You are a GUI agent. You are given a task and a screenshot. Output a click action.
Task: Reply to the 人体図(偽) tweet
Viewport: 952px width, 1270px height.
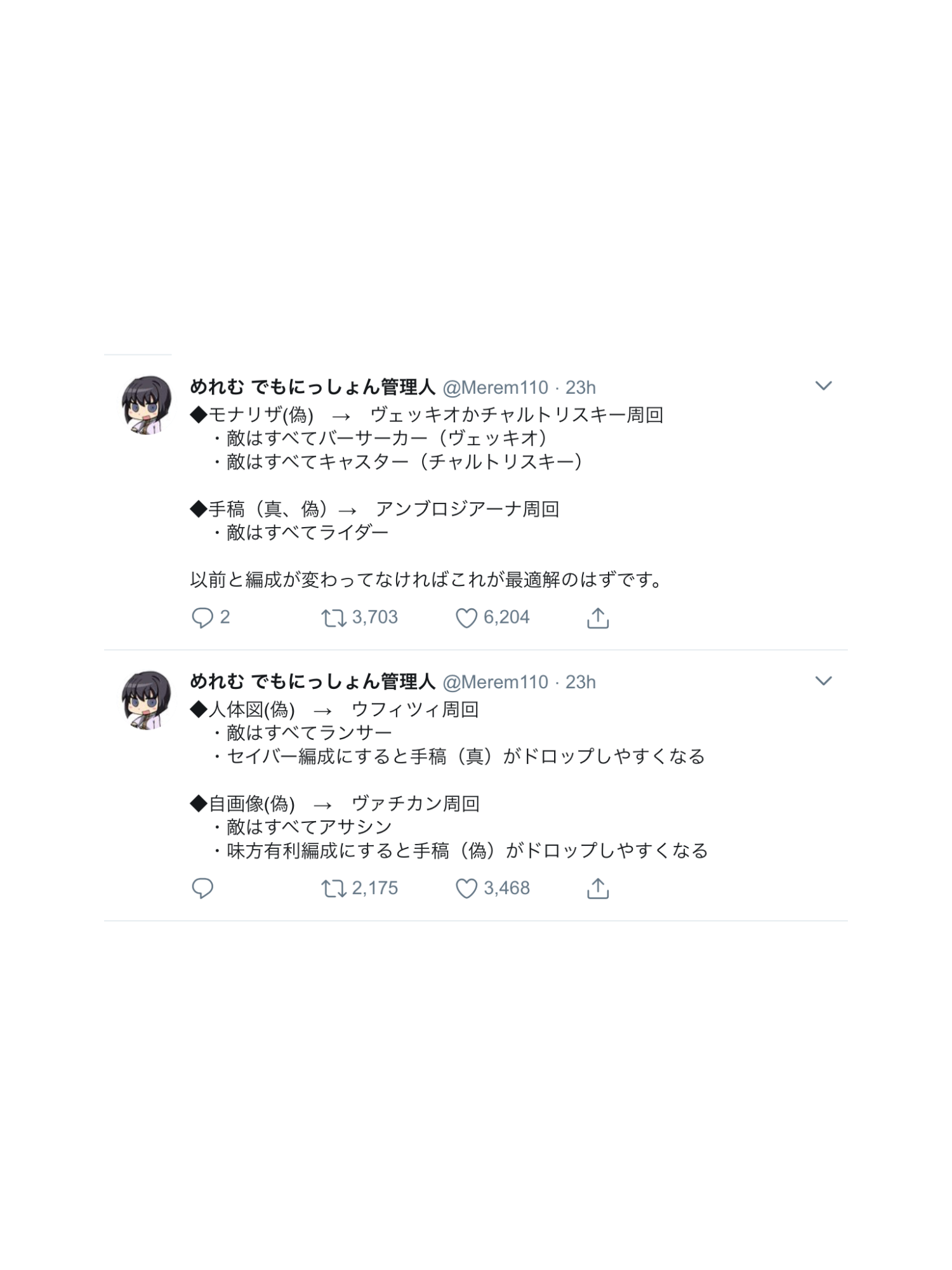202,888
